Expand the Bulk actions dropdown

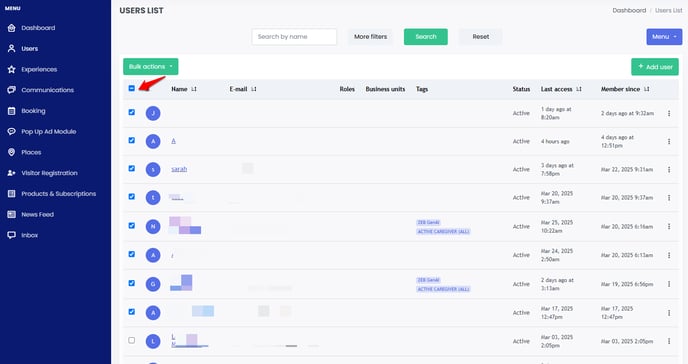coord(150,67)
